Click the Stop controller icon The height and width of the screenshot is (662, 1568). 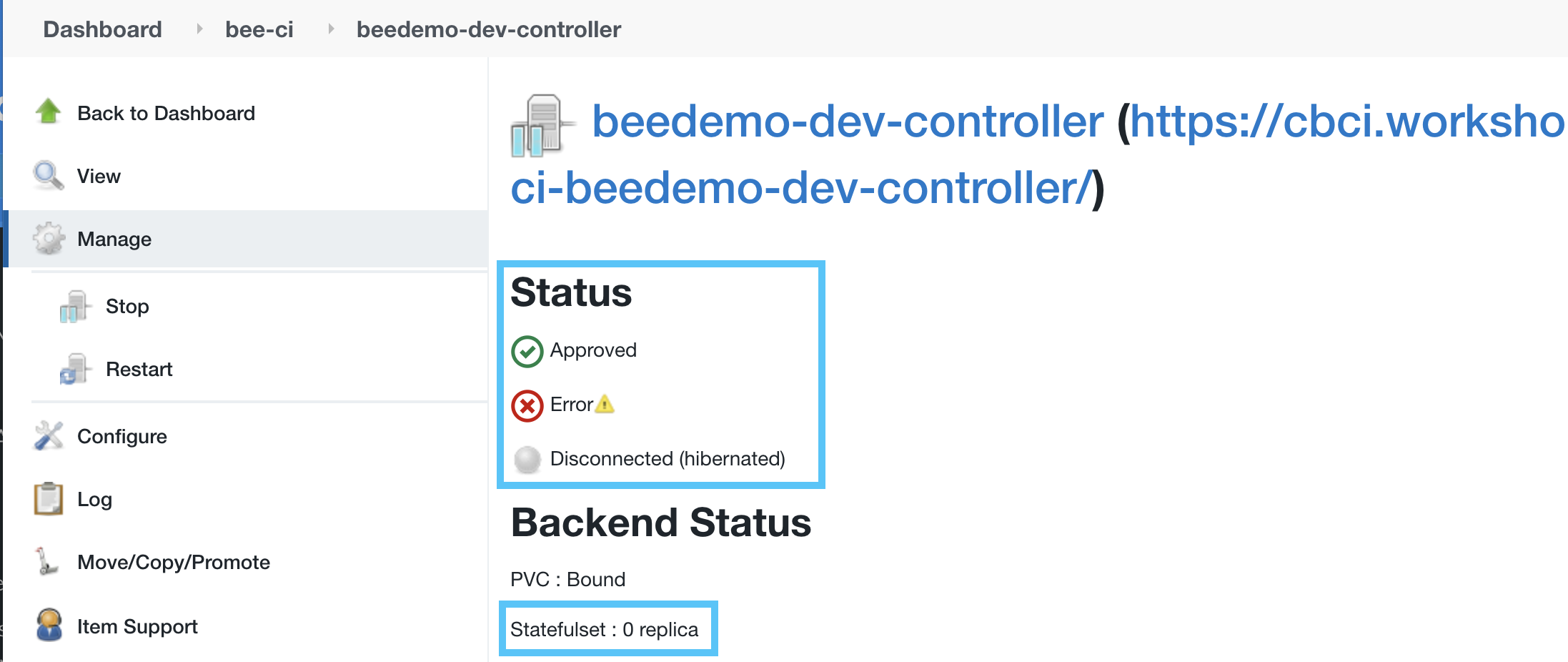75,306
